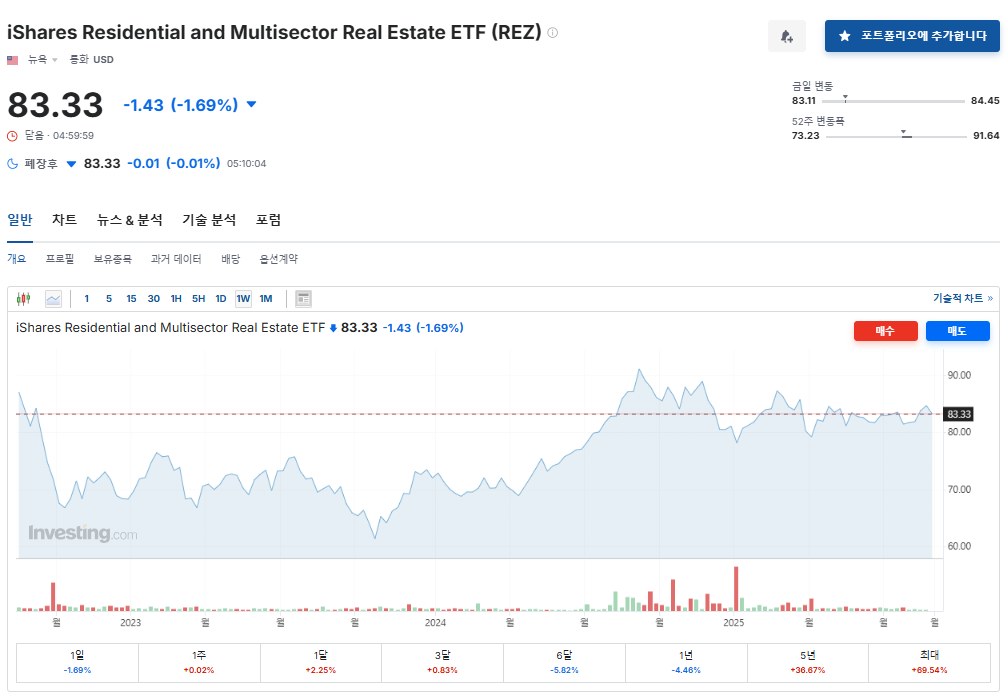Select the 과거 데이터 sub-tab
Viewport: 1008px width, 695px height.
tap(176, 258)
